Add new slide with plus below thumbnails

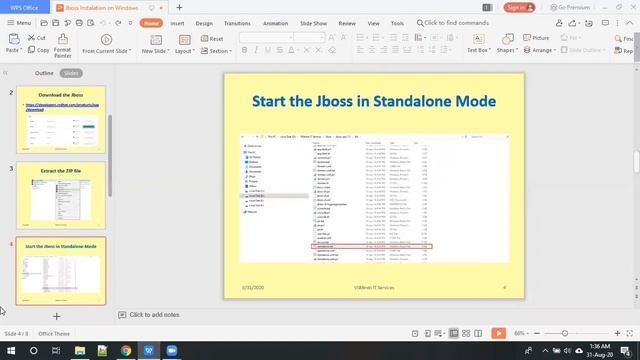[x=56, y=316]
